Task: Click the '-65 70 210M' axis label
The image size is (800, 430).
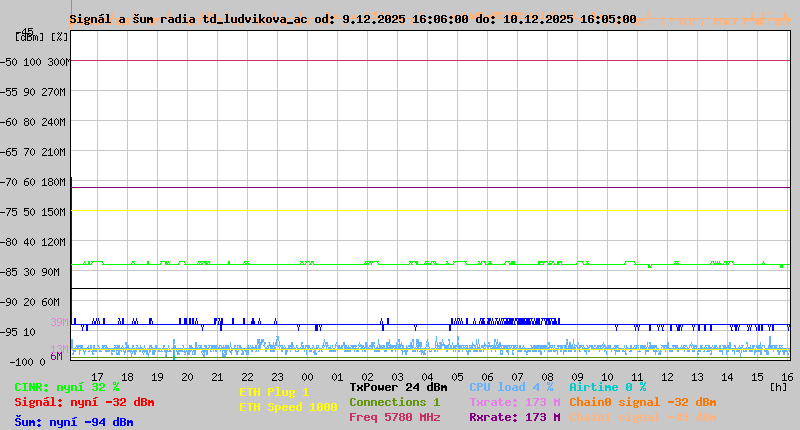Action: coord(33,152)
